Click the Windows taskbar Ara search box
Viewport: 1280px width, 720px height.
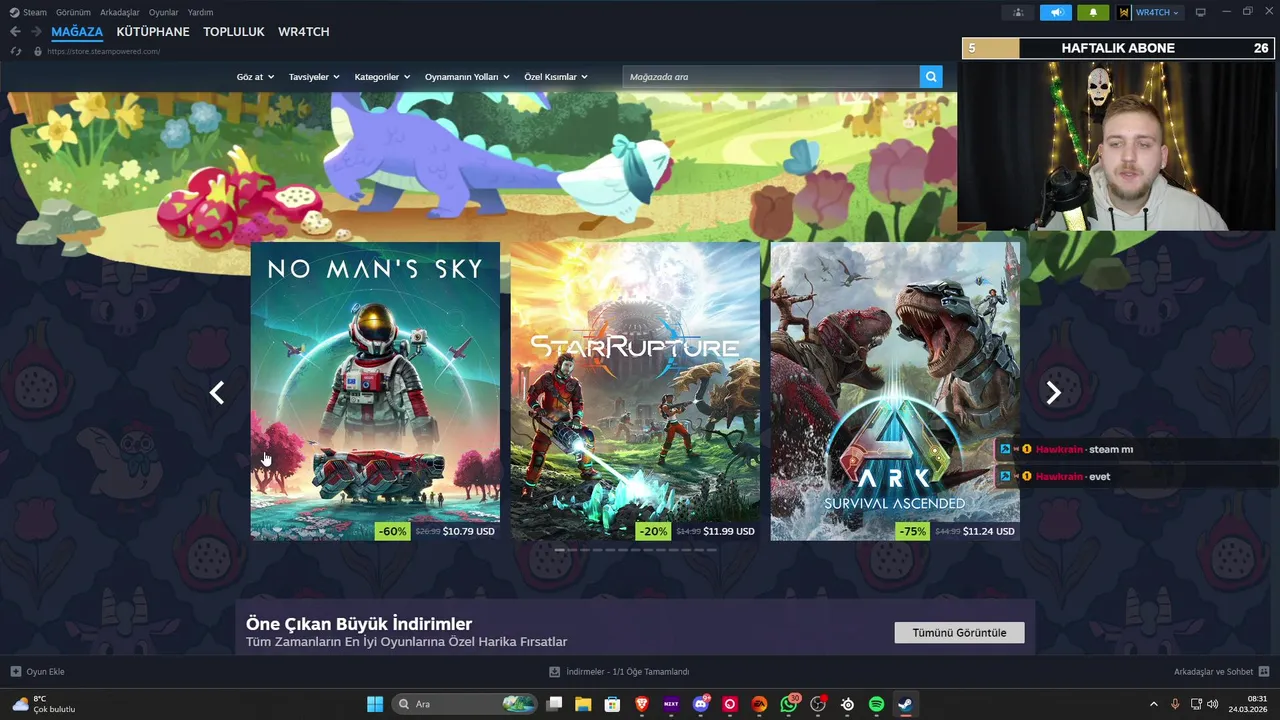pos(465,704)
